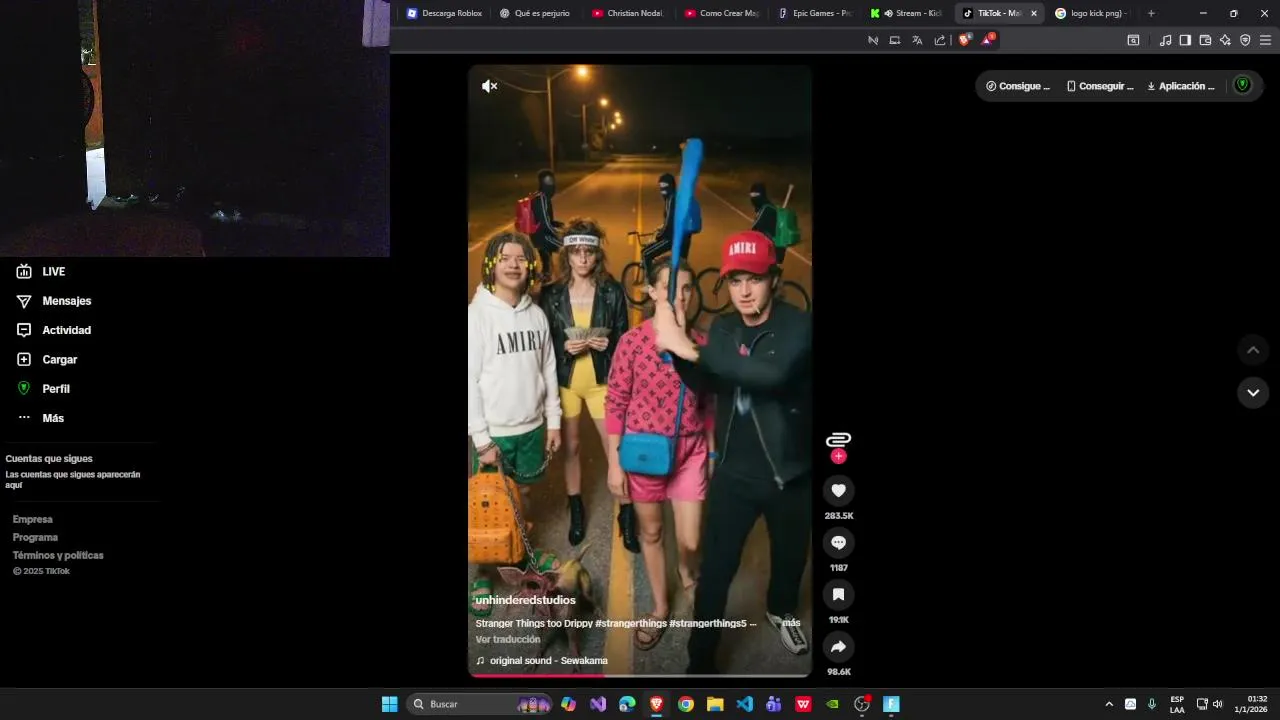
Task: Switch to the logo kick png tab
Action: coord(1090,13)
